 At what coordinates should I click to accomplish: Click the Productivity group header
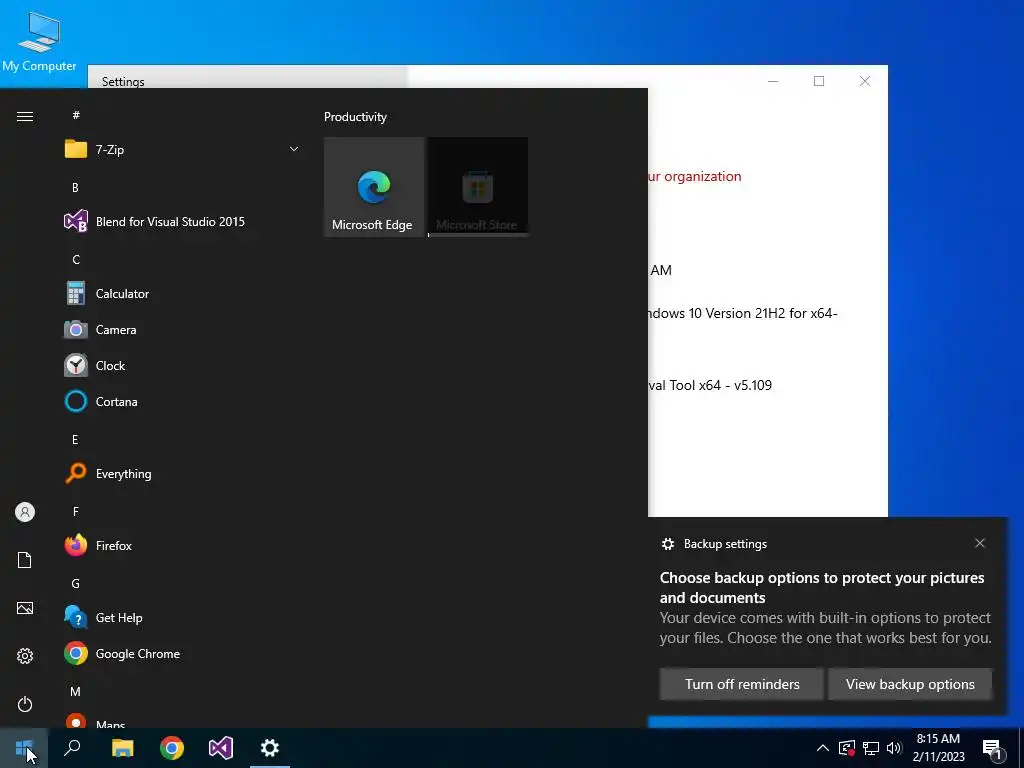355,117
